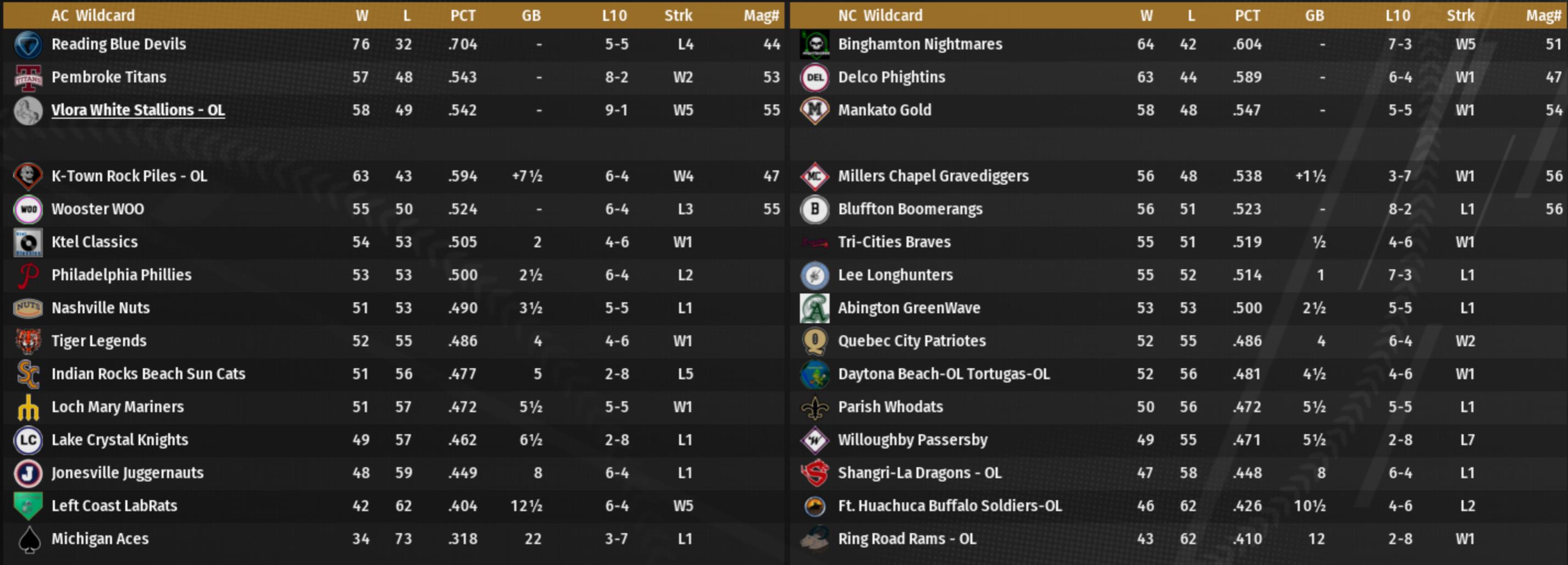Select the Philadelphia Phillies logo
Image resolution: width=1568 pixels, height=565 pixels.
pos(28,276)
